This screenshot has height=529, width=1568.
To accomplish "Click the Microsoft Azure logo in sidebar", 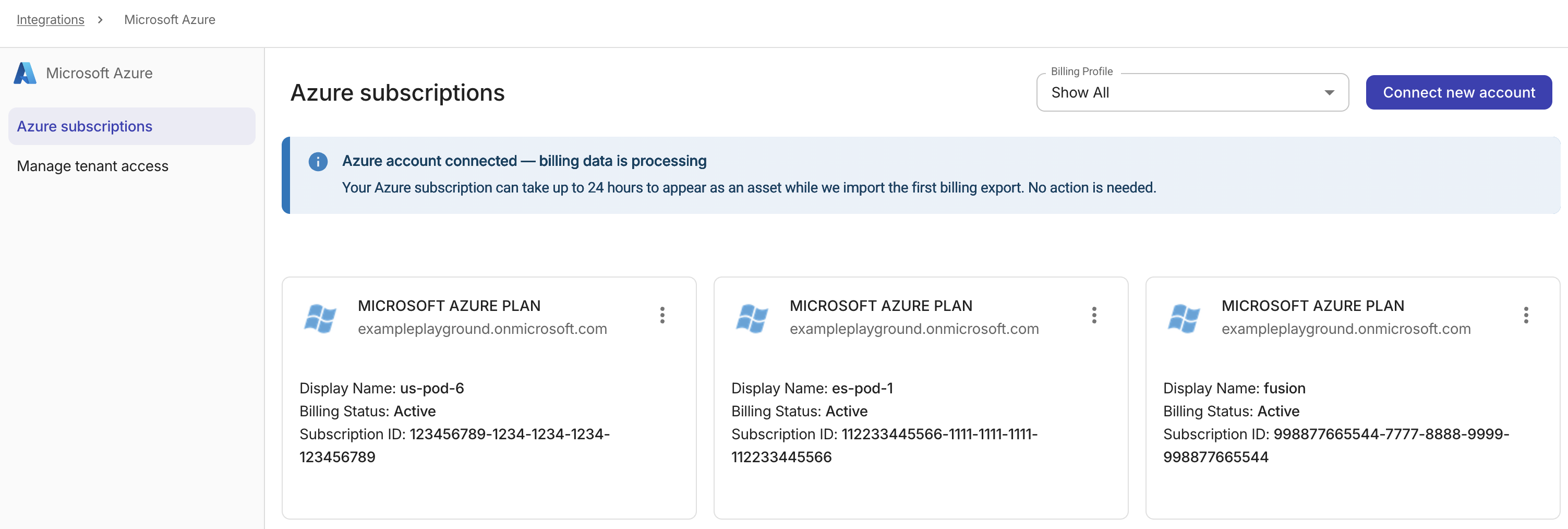I will [25, 73].
